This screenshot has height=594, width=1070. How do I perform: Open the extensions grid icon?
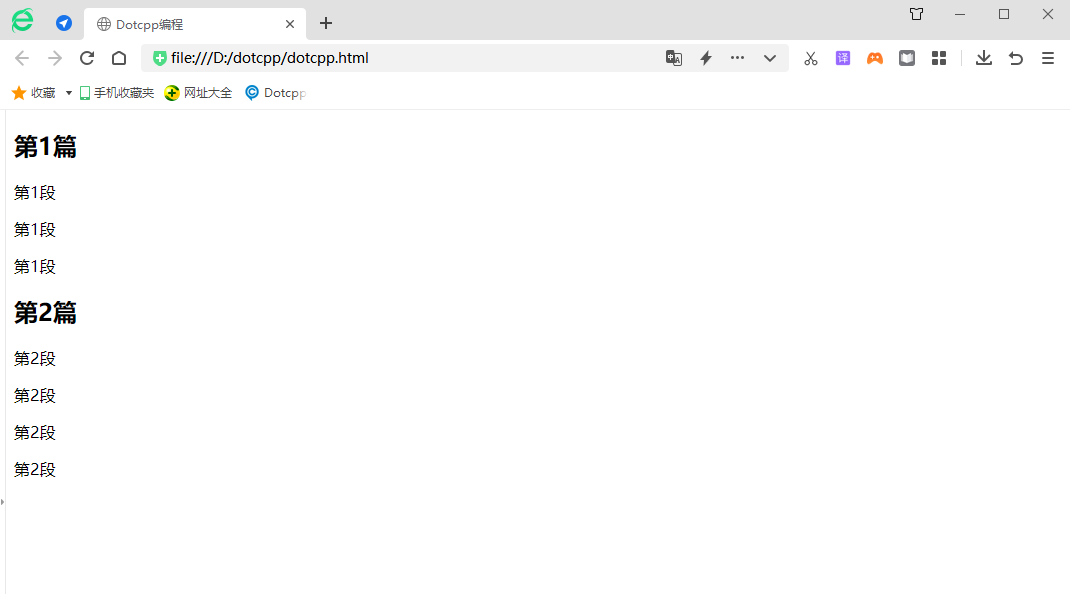point(939,58)
